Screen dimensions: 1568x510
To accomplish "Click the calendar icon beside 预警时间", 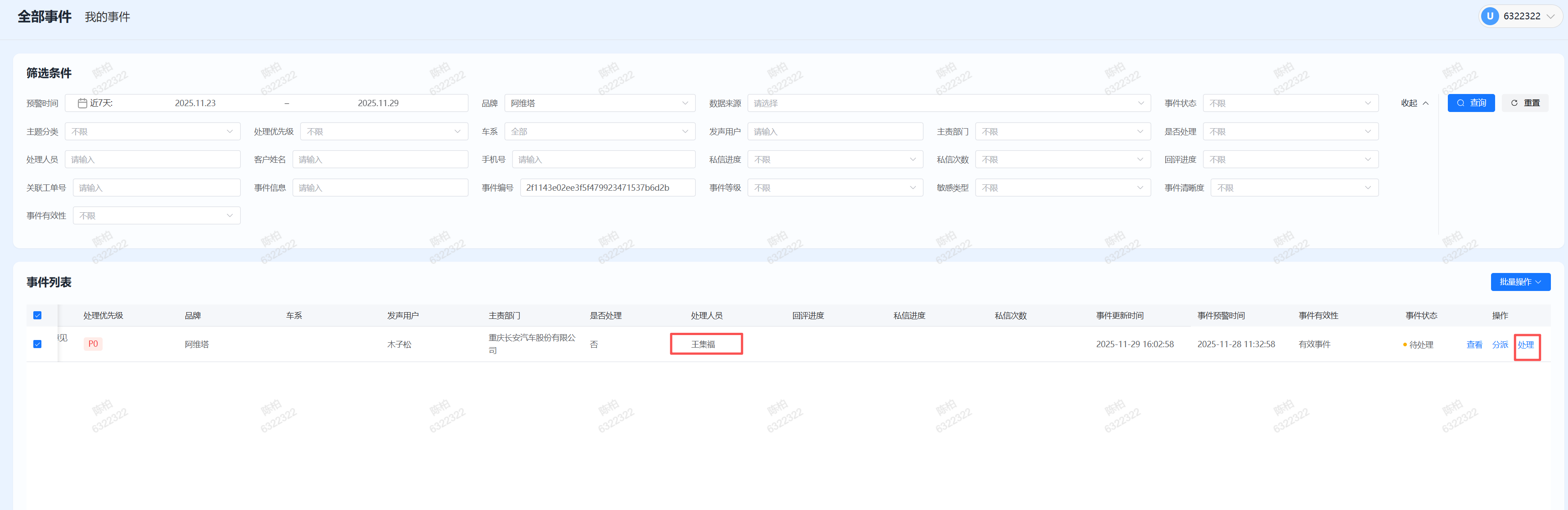I will [83, 103].
